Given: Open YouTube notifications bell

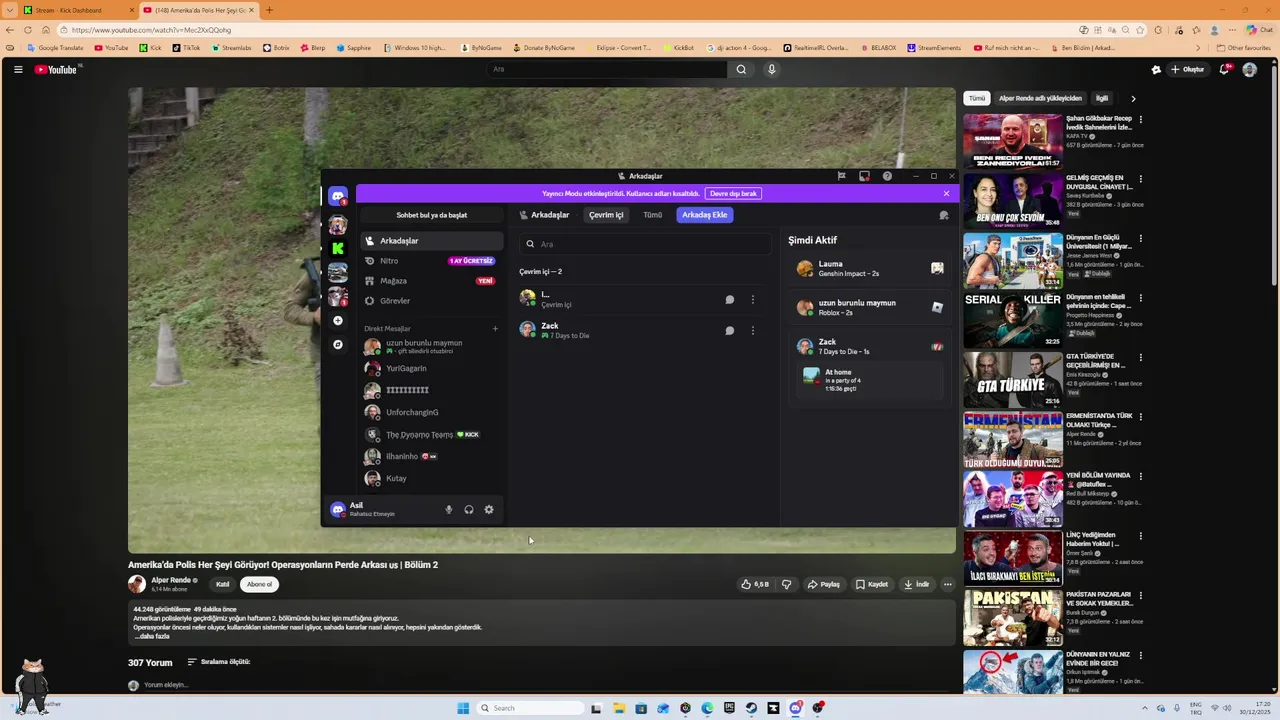Looking at the screenshot, I should (1224, 70).
